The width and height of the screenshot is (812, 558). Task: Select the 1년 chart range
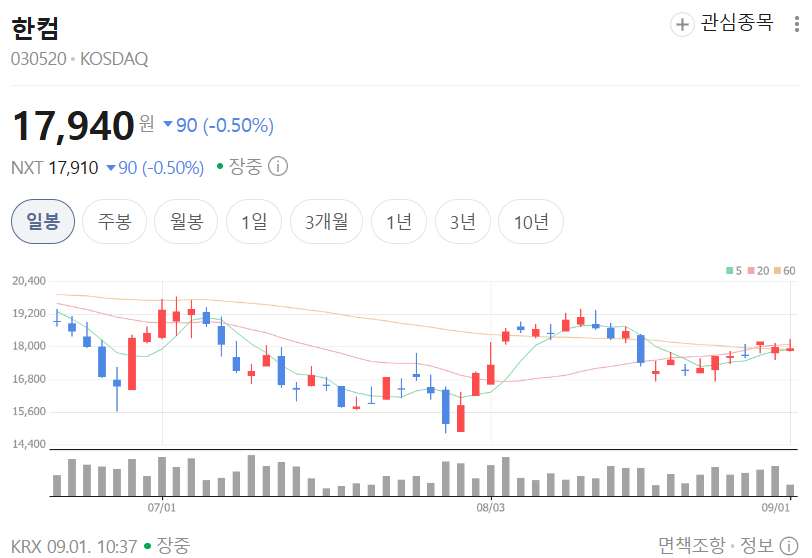coord(399,222)
